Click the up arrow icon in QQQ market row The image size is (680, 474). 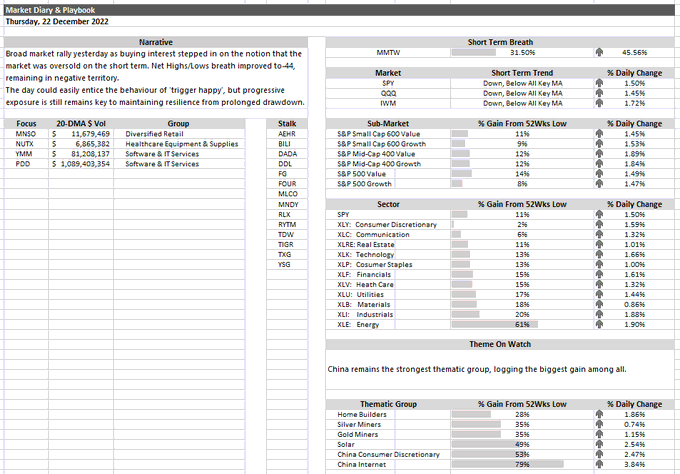click(599, 93)
